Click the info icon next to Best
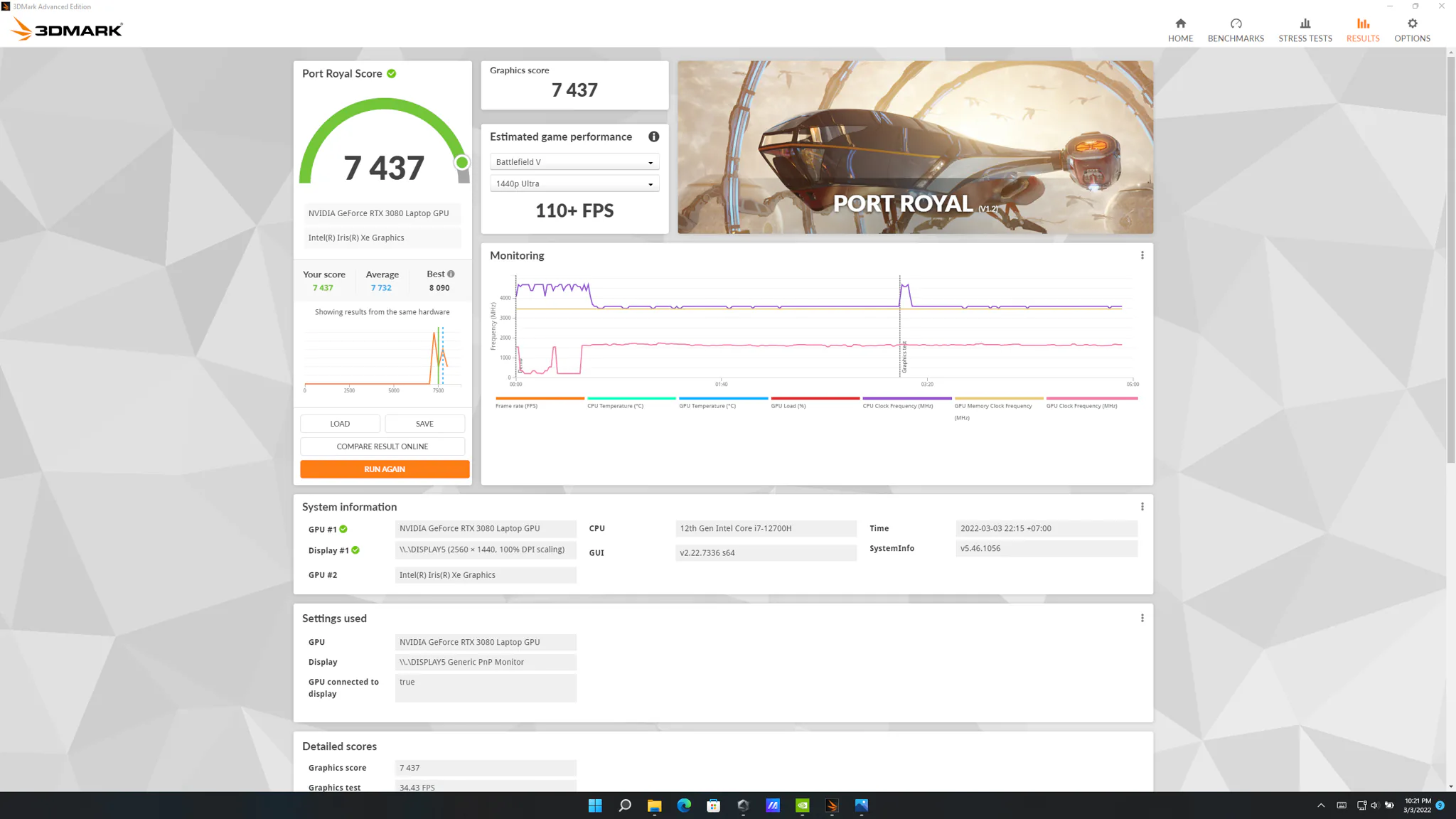 point(451,274)
